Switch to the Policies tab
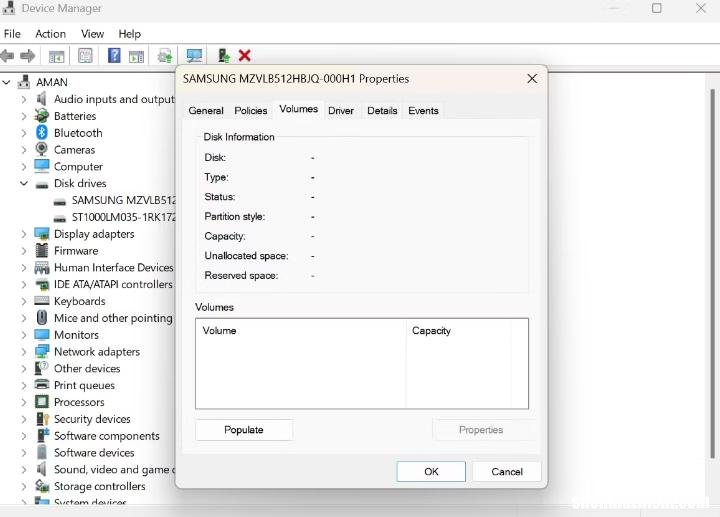720x517 pixels. pyautogui.click(x=251, y=111)
